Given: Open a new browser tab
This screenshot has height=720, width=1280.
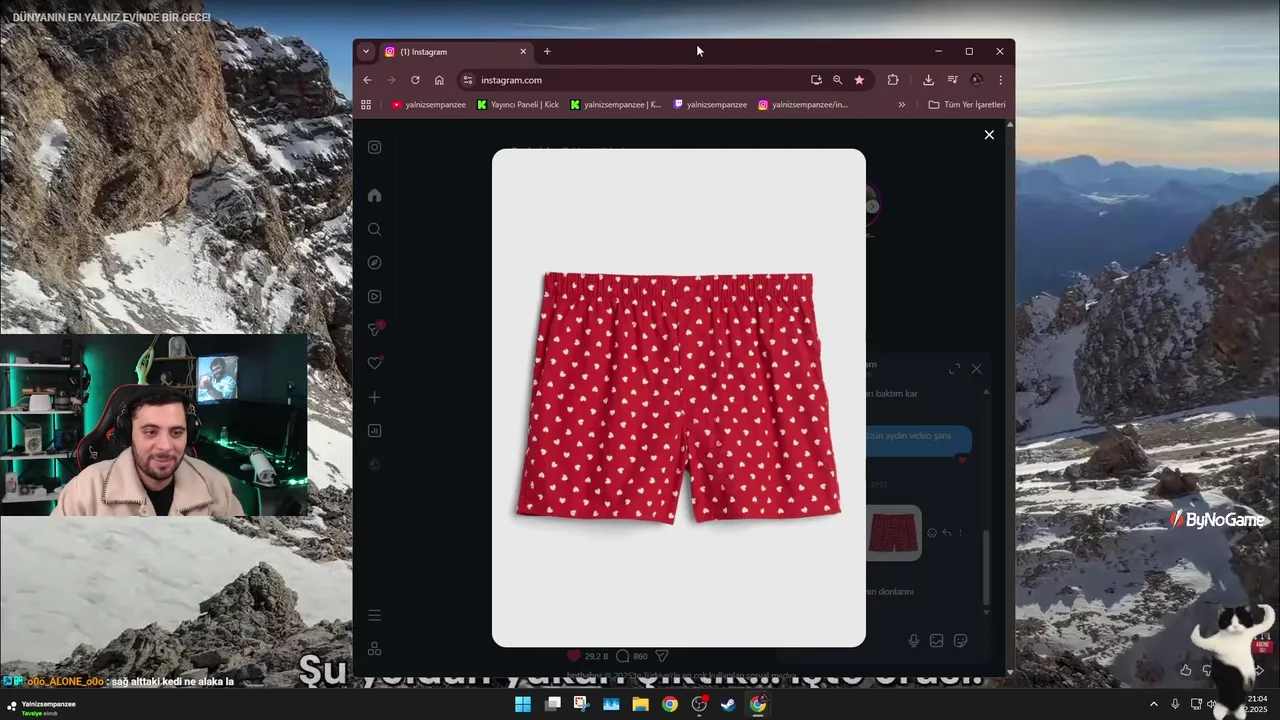Looking at the screenshot, I should click(547, 52).
